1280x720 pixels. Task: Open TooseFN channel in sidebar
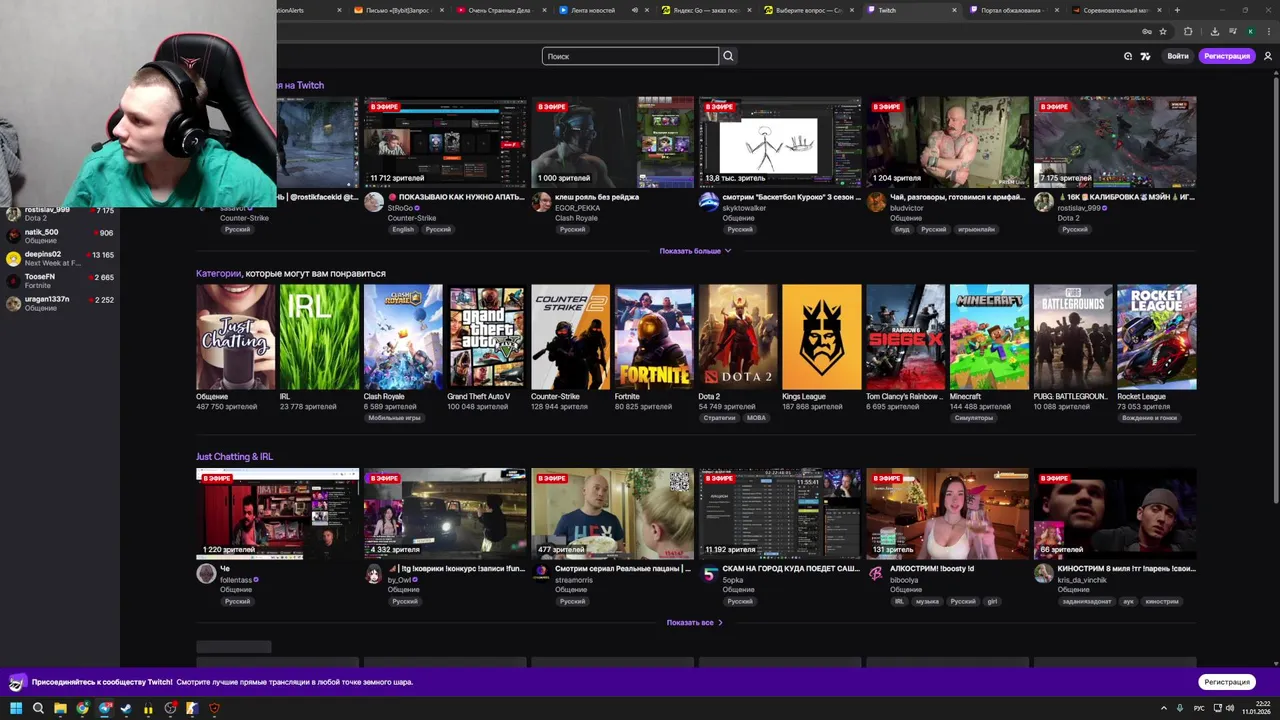pyautogui.click(x=60, y=281)
